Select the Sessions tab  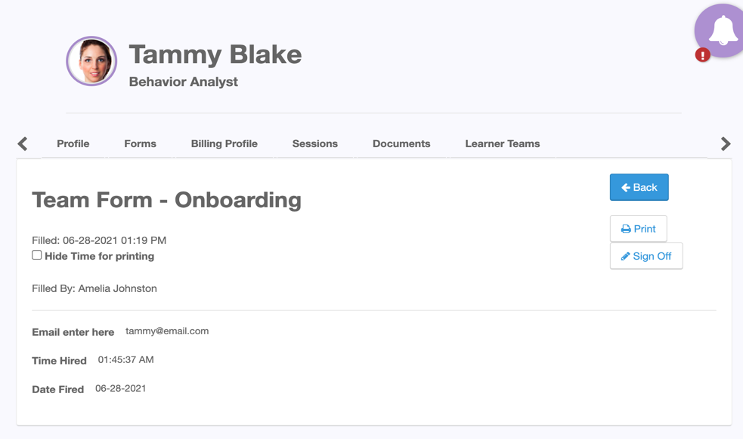point(315,144)
